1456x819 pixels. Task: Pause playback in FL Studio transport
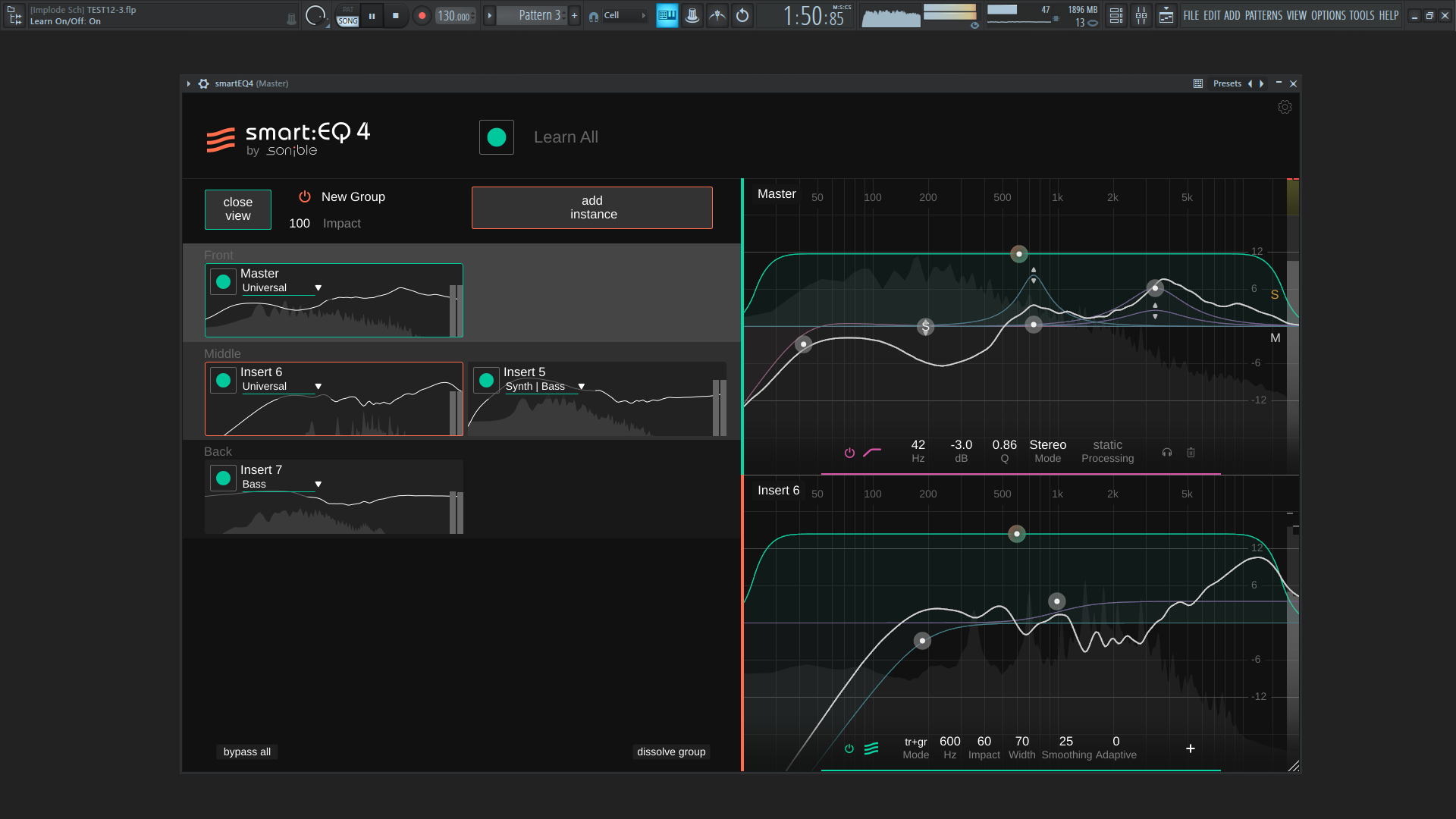[x=372, y=15]
